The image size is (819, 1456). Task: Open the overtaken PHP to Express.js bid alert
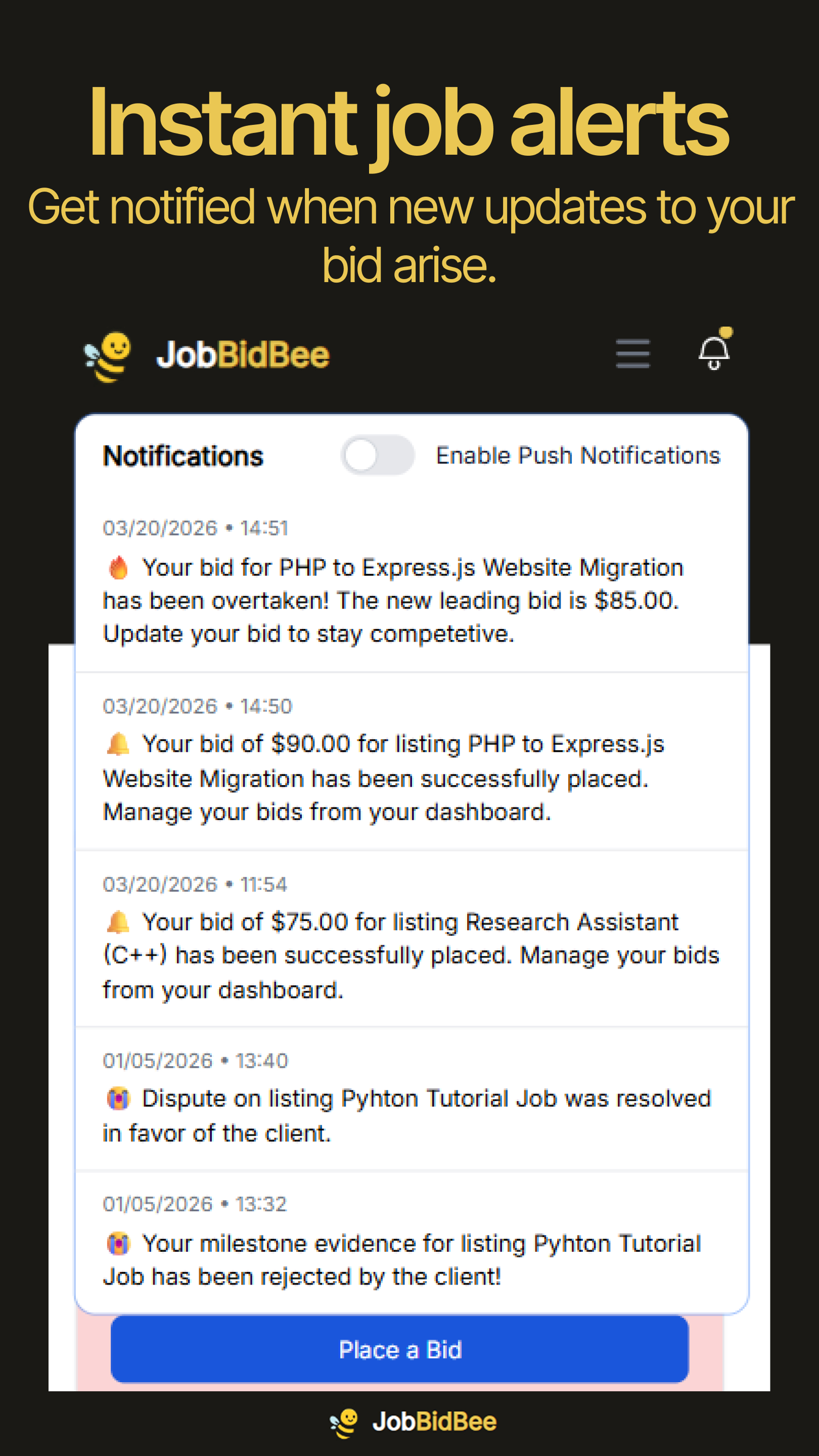(x=396, y=599)
